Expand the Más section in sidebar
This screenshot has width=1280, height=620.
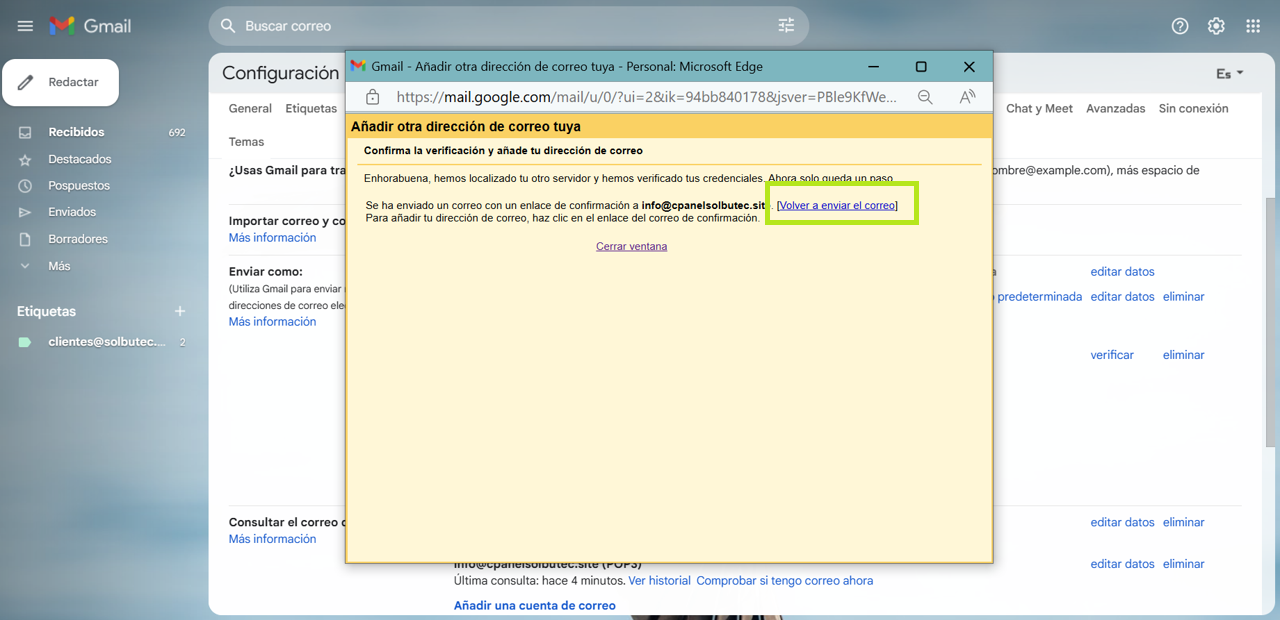point(59,266)
